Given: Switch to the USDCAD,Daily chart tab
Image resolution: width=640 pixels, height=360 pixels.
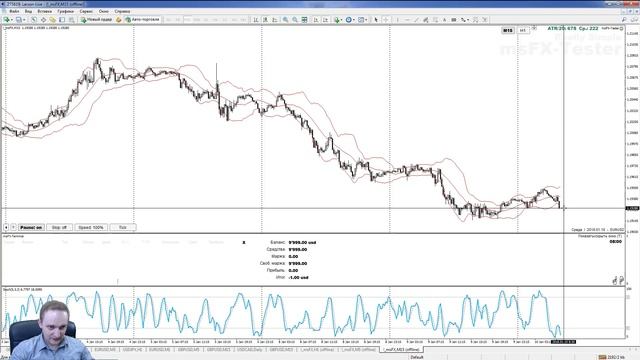Looking at the screenshot, I should pyautogui.click(x=250, y=350).
